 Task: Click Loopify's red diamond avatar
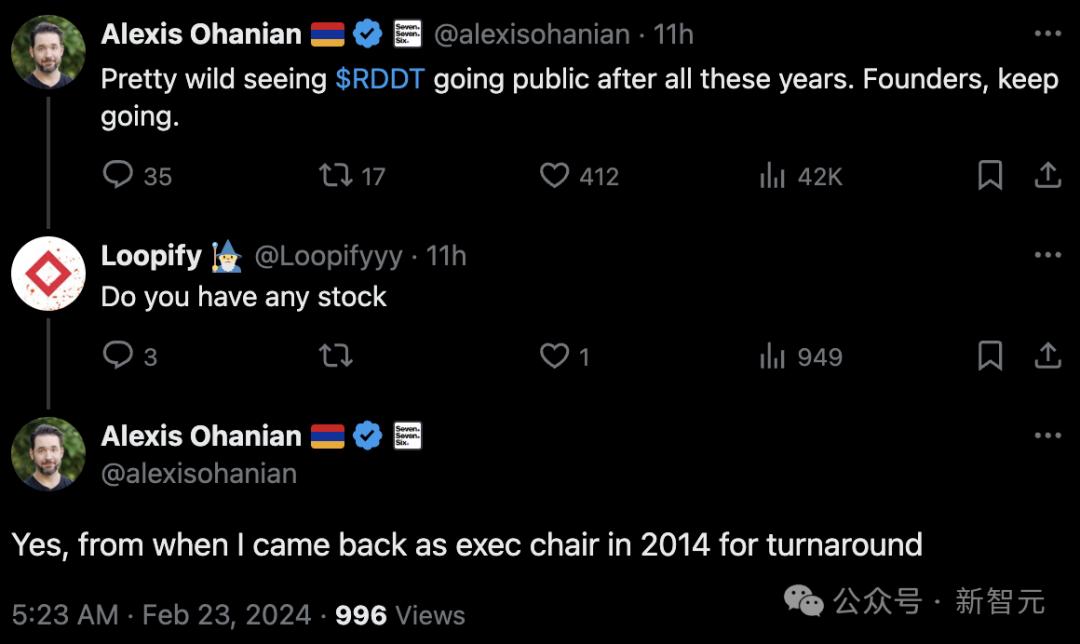click(x=48, y=273)
